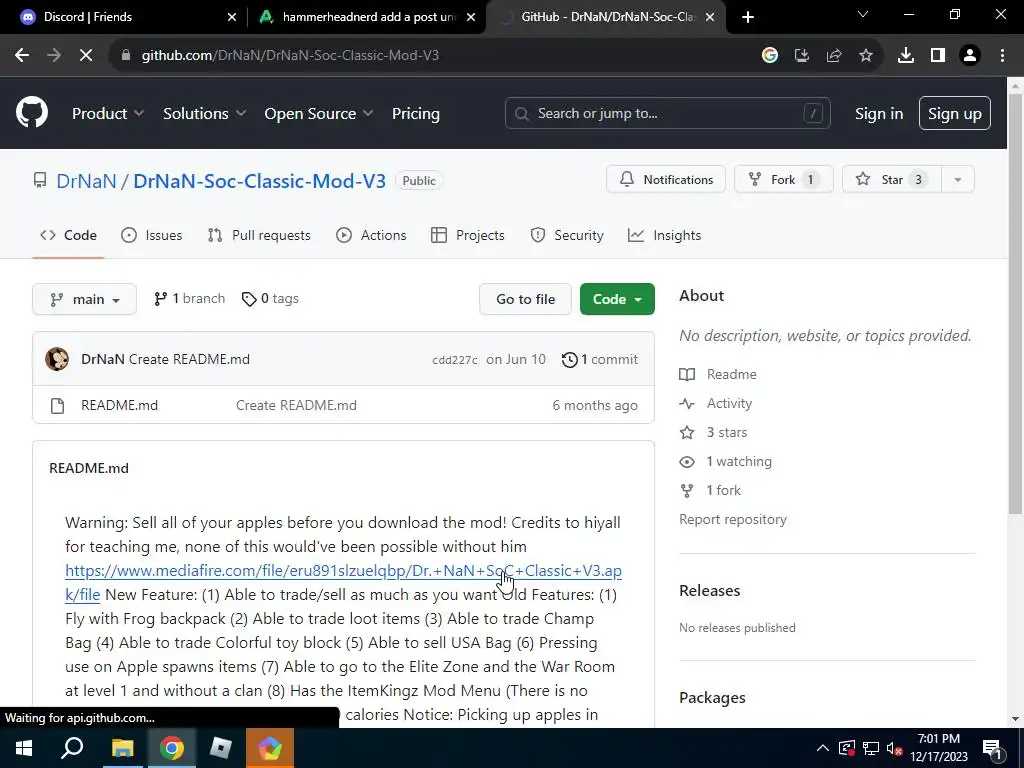This screenshot has width=1024, height=768.
Task: Open Roblox Studio taskbar icon
Action: [221, 748]
